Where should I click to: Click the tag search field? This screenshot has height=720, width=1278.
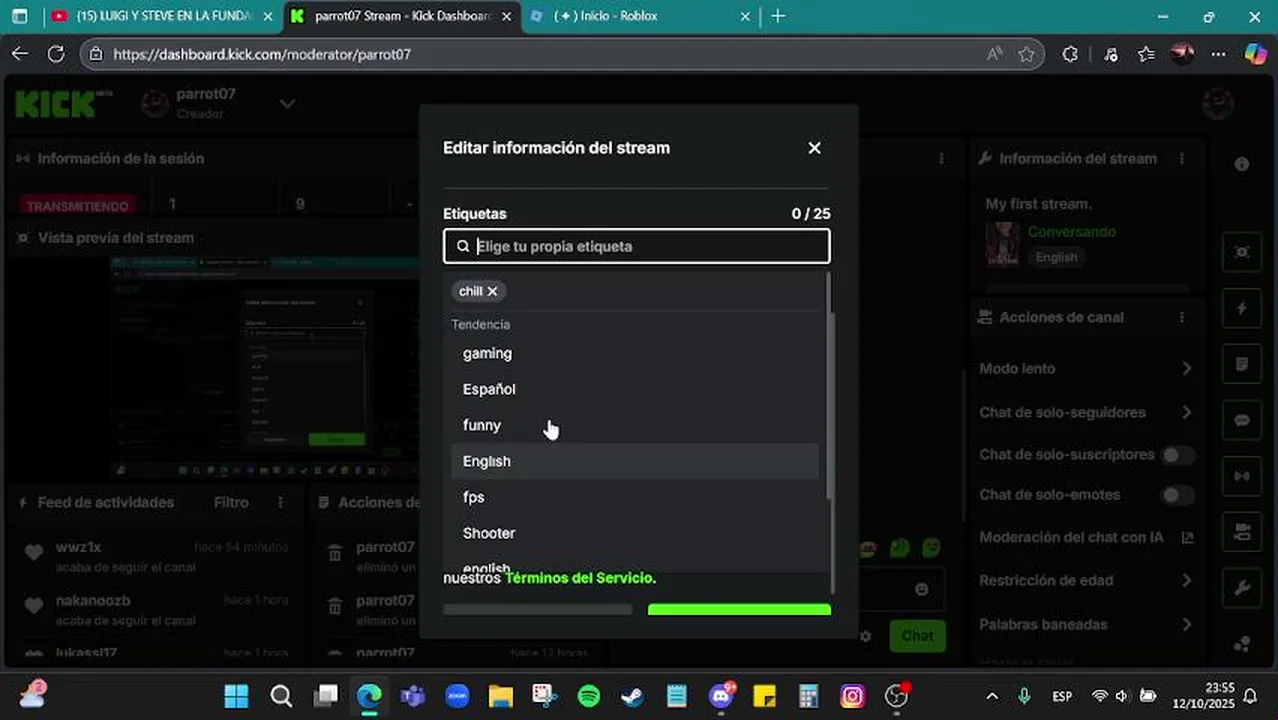point(637,246)
